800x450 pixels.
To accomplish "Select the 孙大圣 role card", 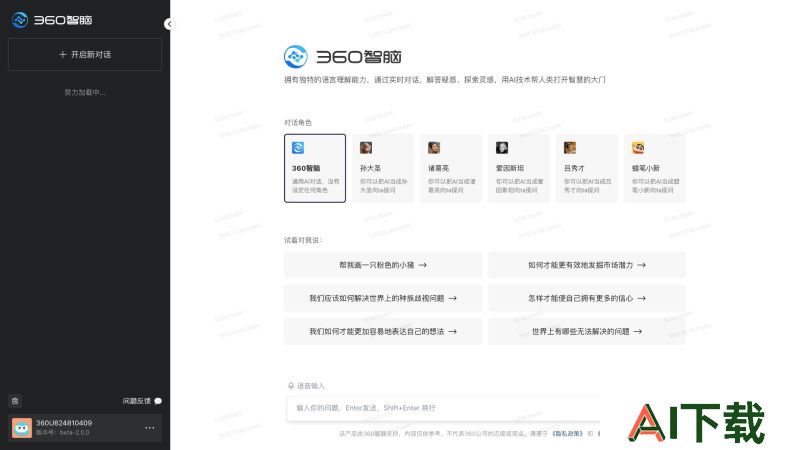I will click(x=383, y=168).
